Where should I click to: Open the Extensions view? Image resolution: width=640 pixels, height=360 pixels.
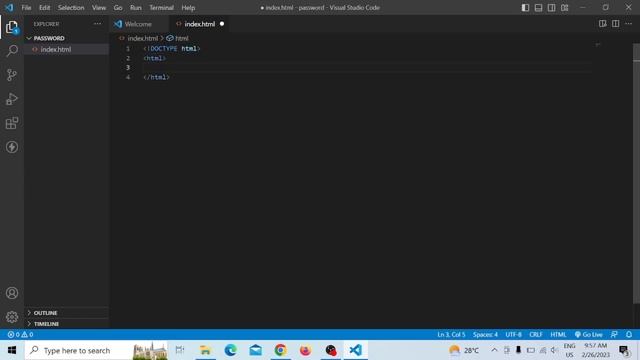(12, 123)
